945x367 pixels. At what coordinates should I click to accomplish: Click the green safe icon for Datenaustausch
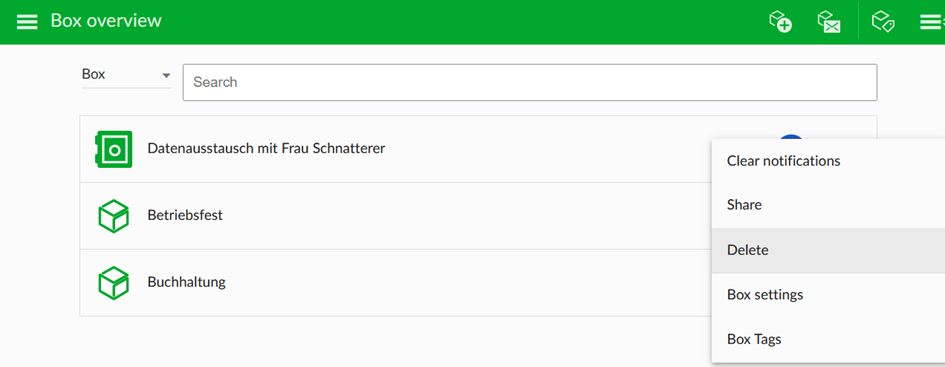point(114,149)
